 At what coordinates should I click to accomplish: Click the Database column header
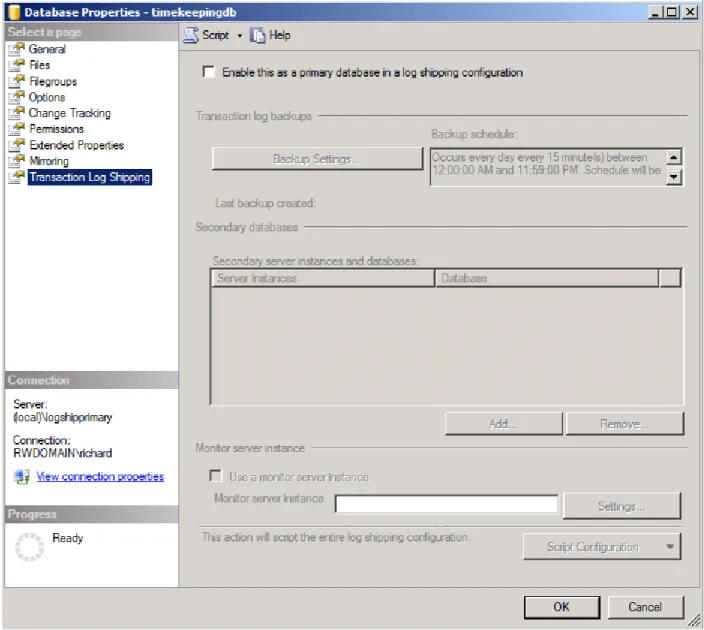pyautogui.click(x=547, y=278)
